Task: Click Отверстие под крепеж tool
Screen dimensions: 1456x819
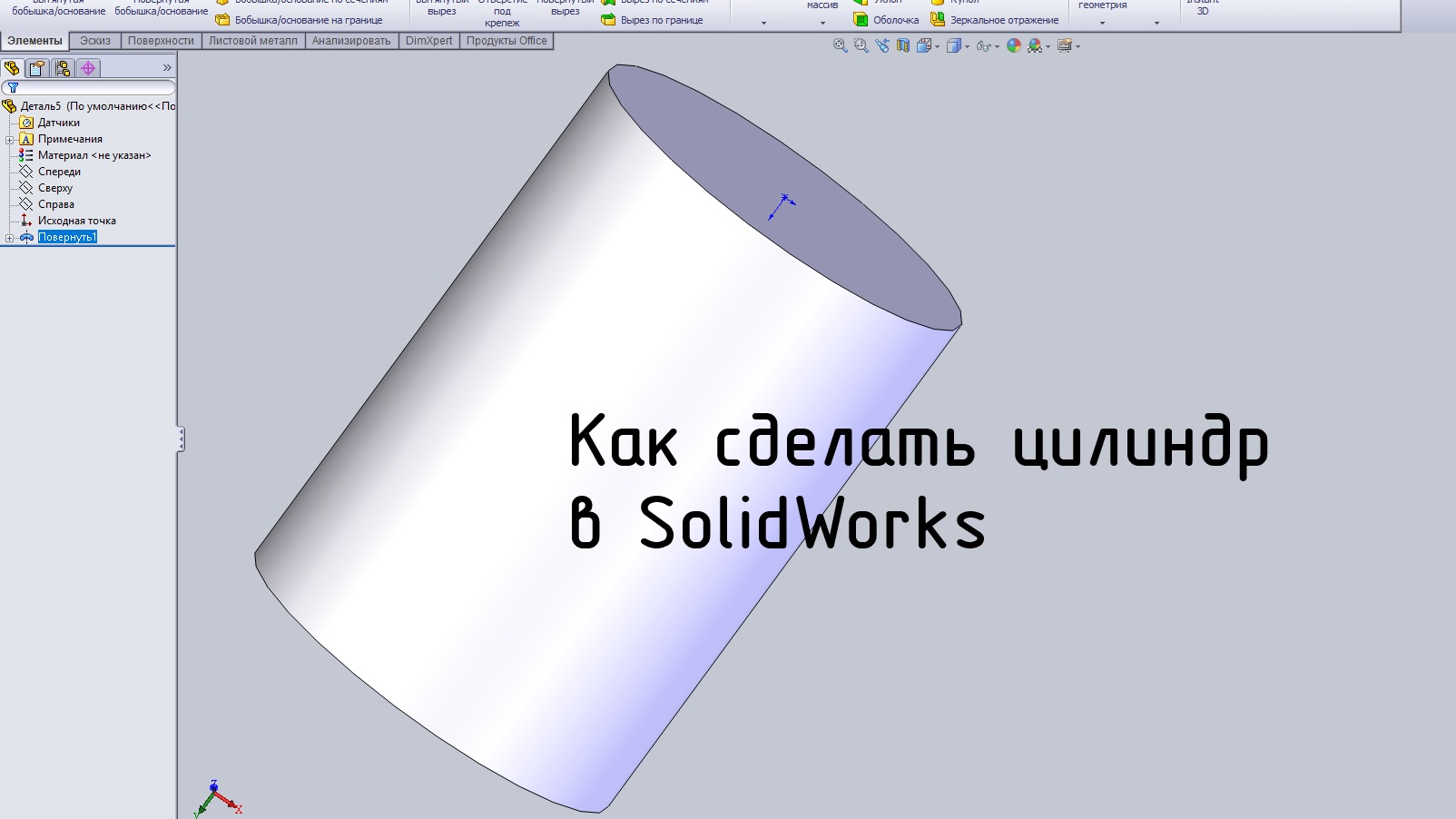Action: [502, 13]
